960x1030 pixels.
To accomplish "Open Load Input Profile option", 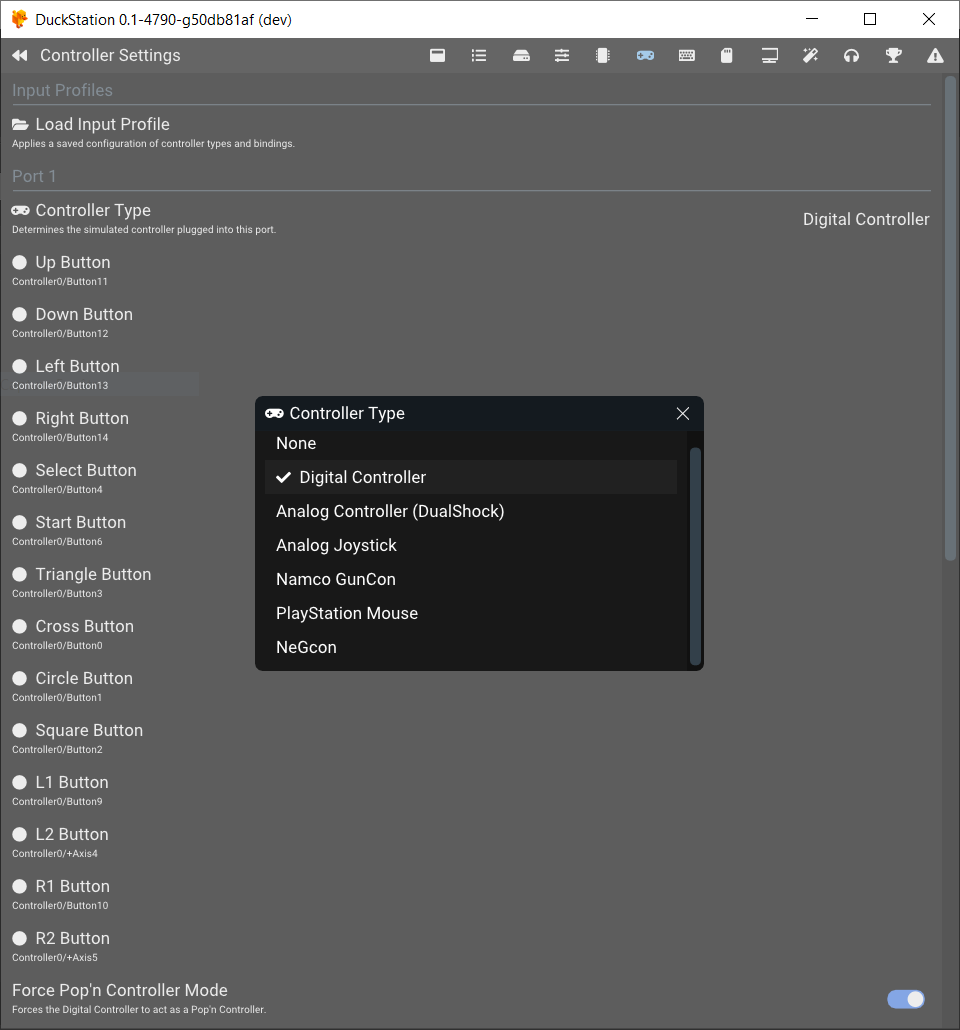I will [x=470, y=133].
